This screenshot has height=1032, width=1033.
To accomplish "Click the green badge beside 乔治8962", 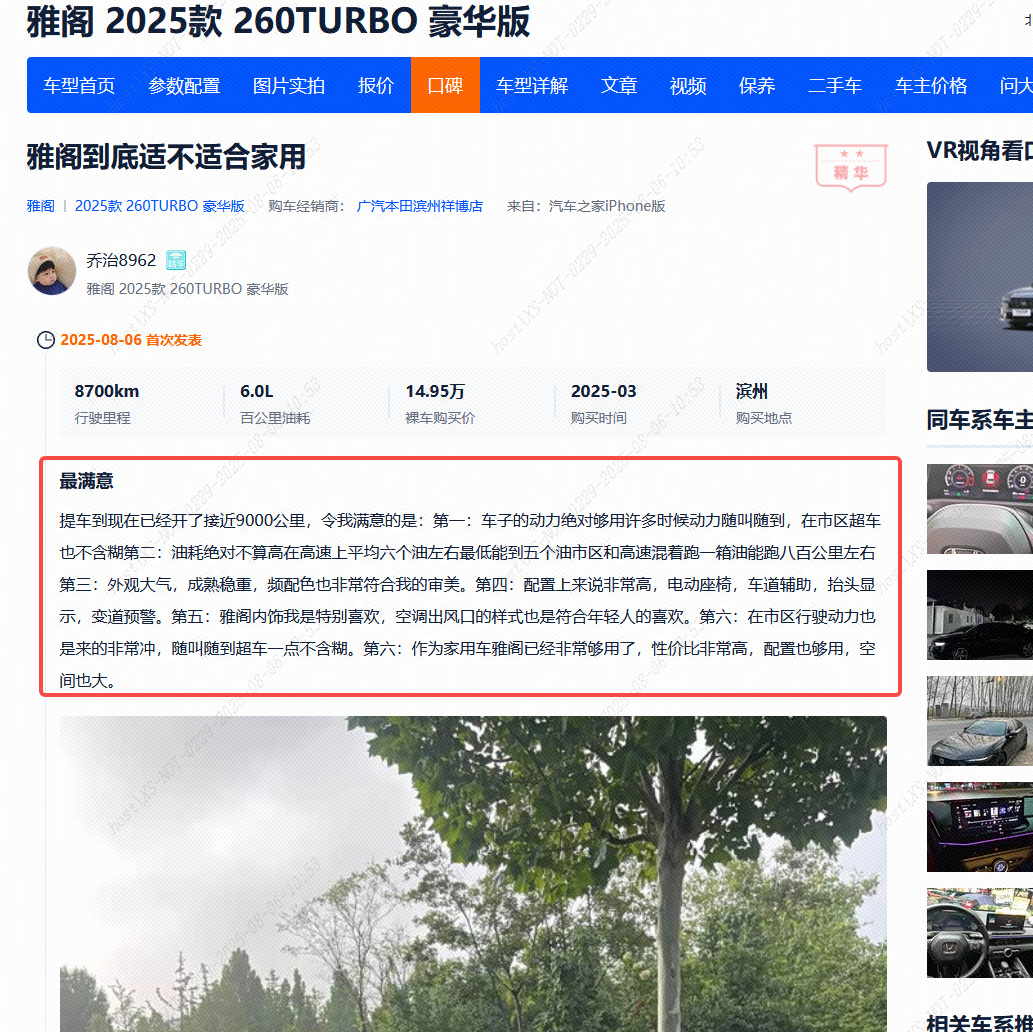I will pyautogui.click(x=175, y=260).
